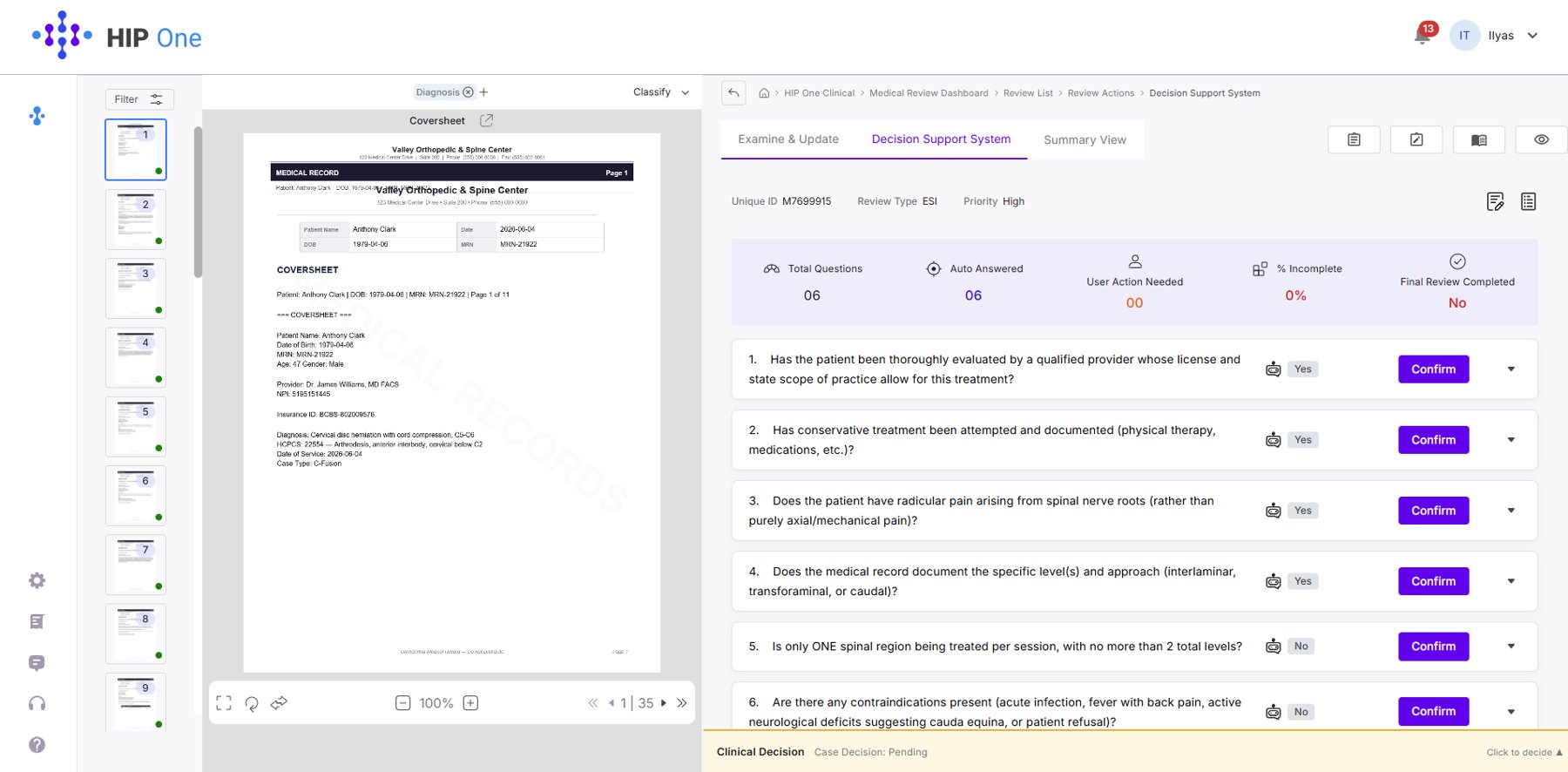This screenshot has height=772, width=1568.
Task: Expand question 4 about levels and approach
Action: (x=1511, y=581)
